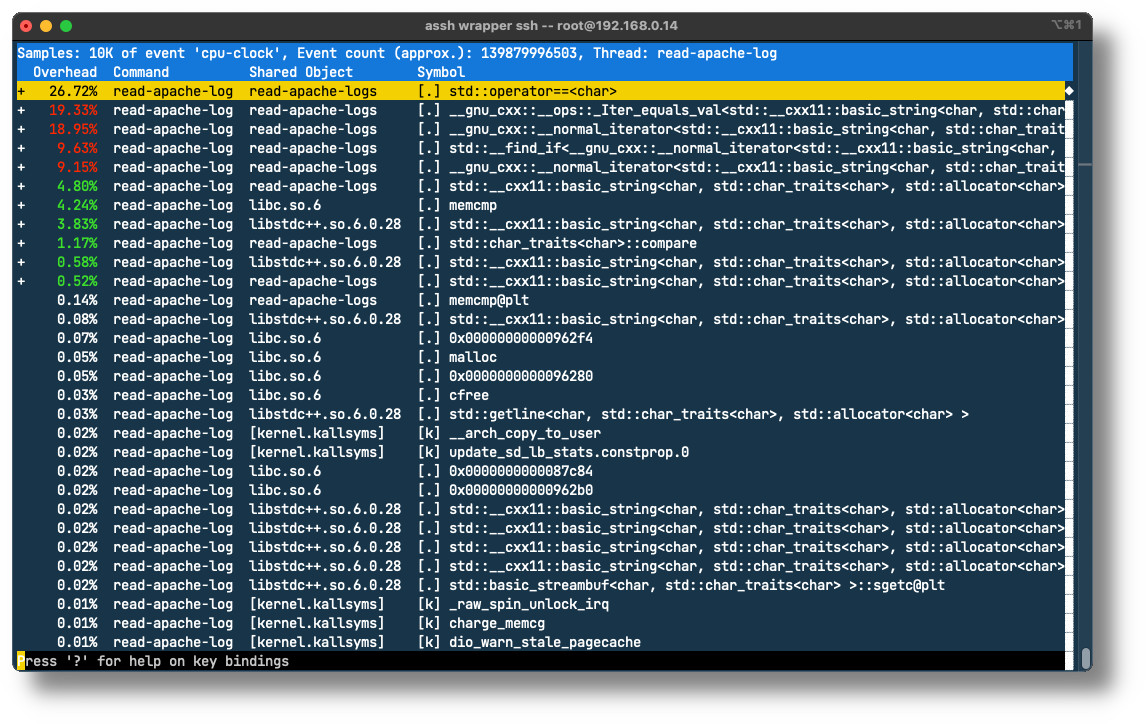
Task: Select the 0x00000000000962f4 address row
Action: tap(541, 338)
